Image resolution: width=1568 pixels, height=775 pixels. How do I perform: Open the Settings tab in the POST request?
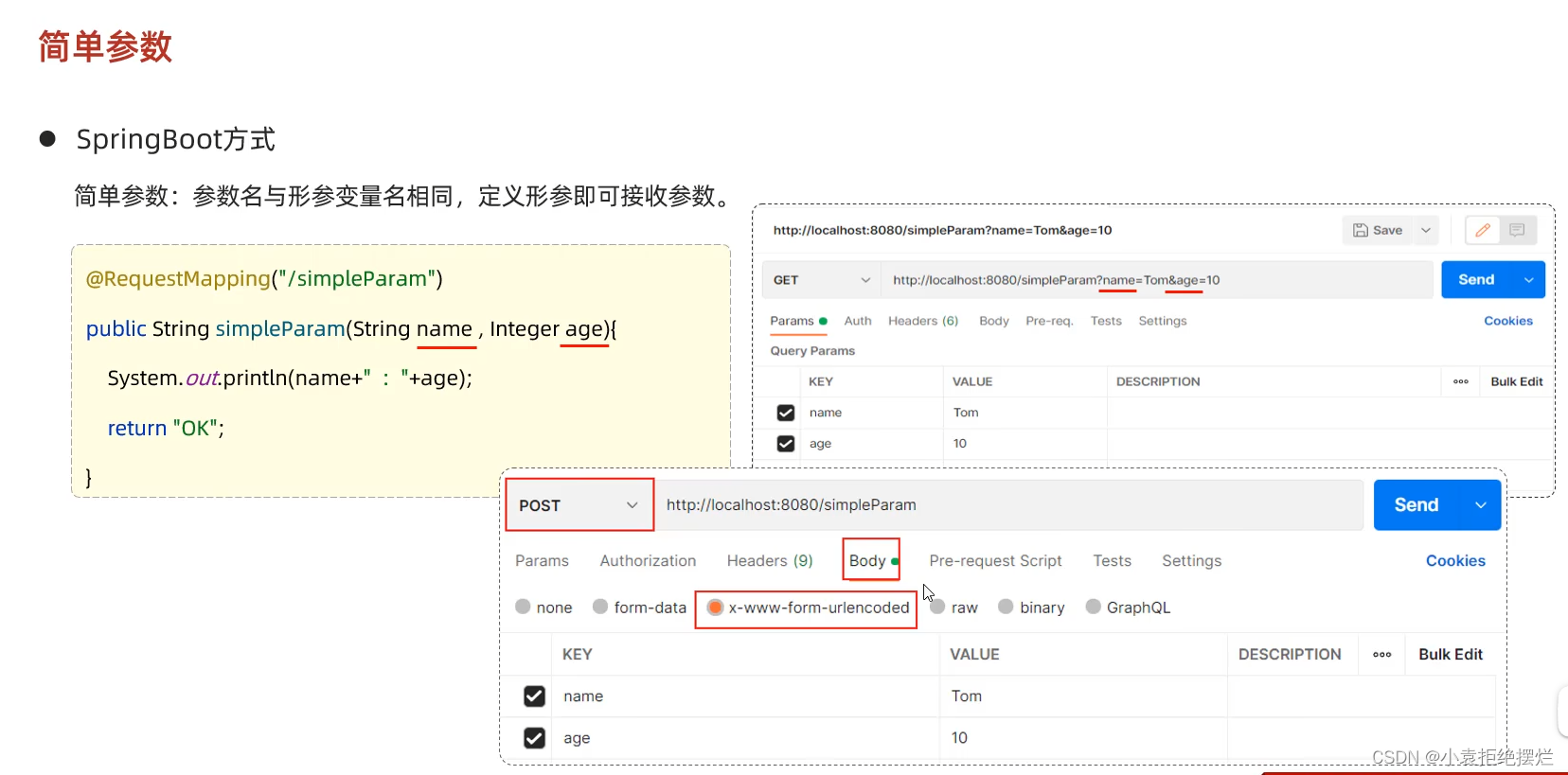point(1191,560)
